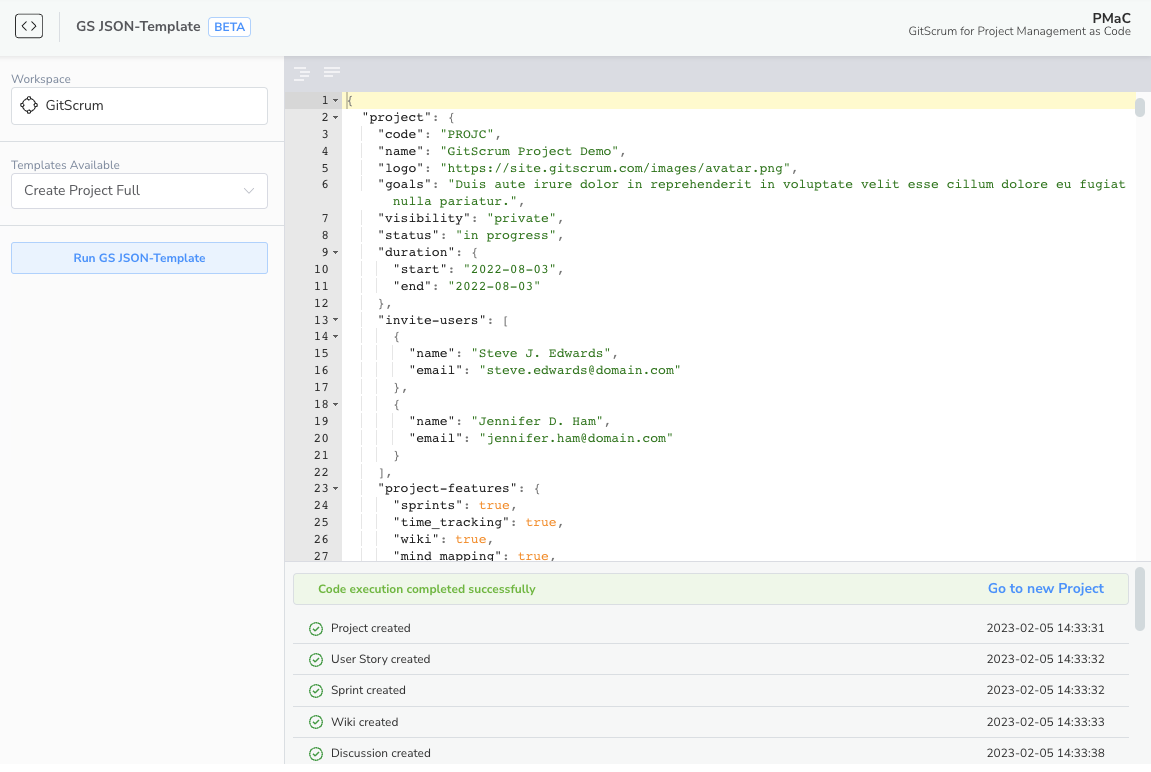Collapse the "duration" object at line 9
This screenshot has height=772, width=1151.
(x=336, y=251)
